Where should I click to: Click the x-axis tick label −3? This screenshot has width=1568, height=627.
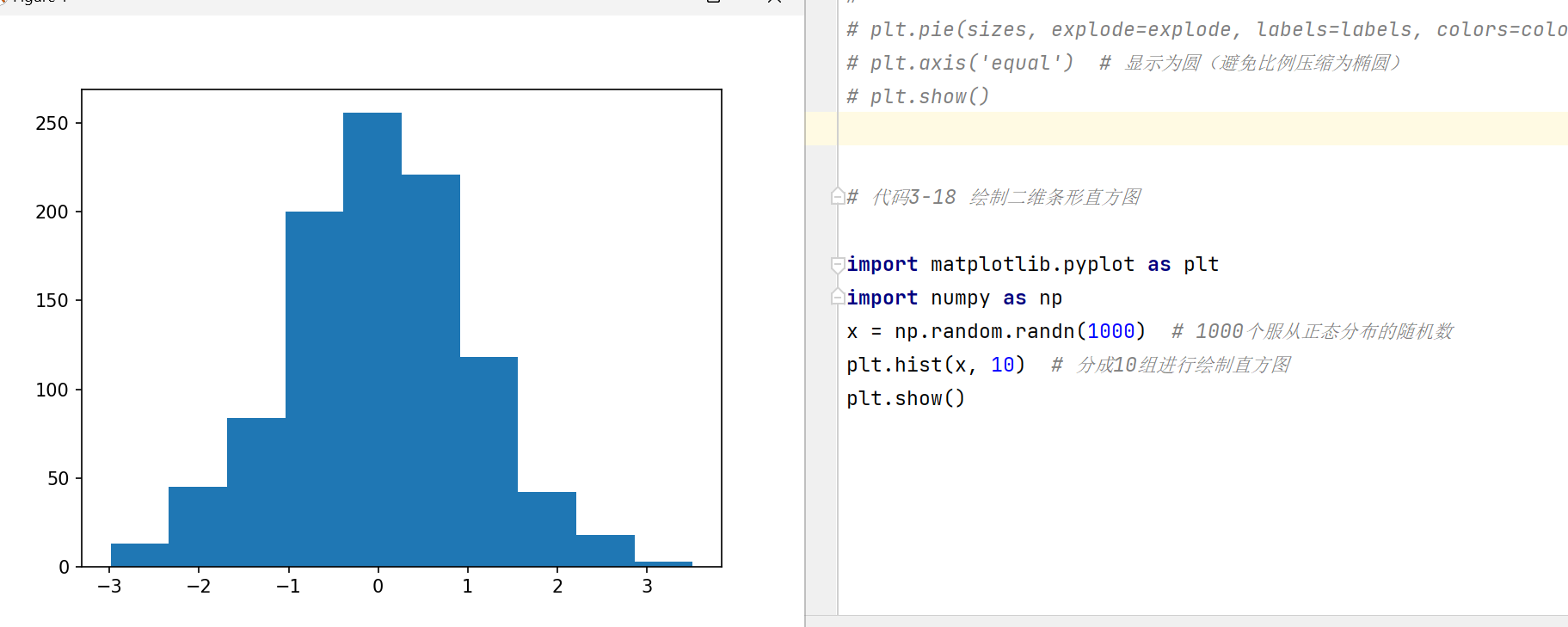click(109, 586)
